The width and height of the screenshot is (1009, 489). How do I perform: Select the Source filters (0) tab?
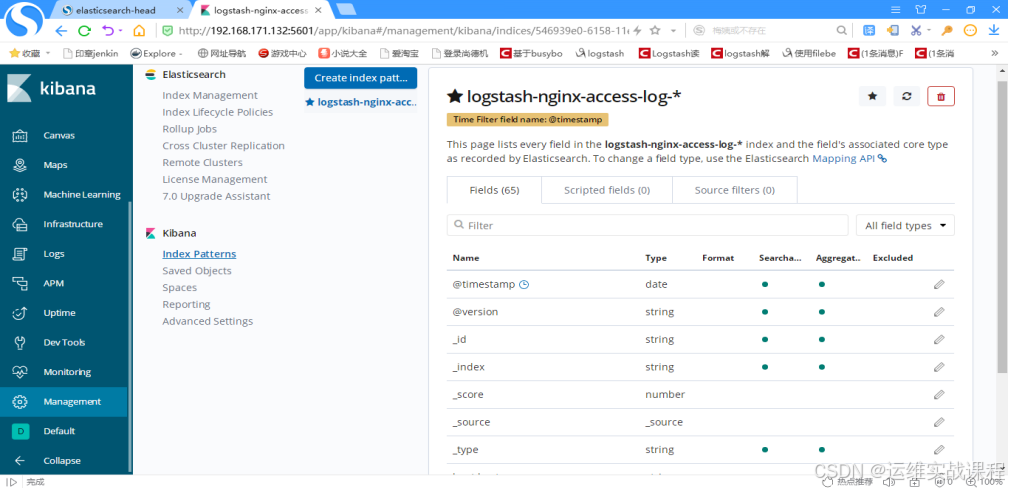(x=735, y=190)
